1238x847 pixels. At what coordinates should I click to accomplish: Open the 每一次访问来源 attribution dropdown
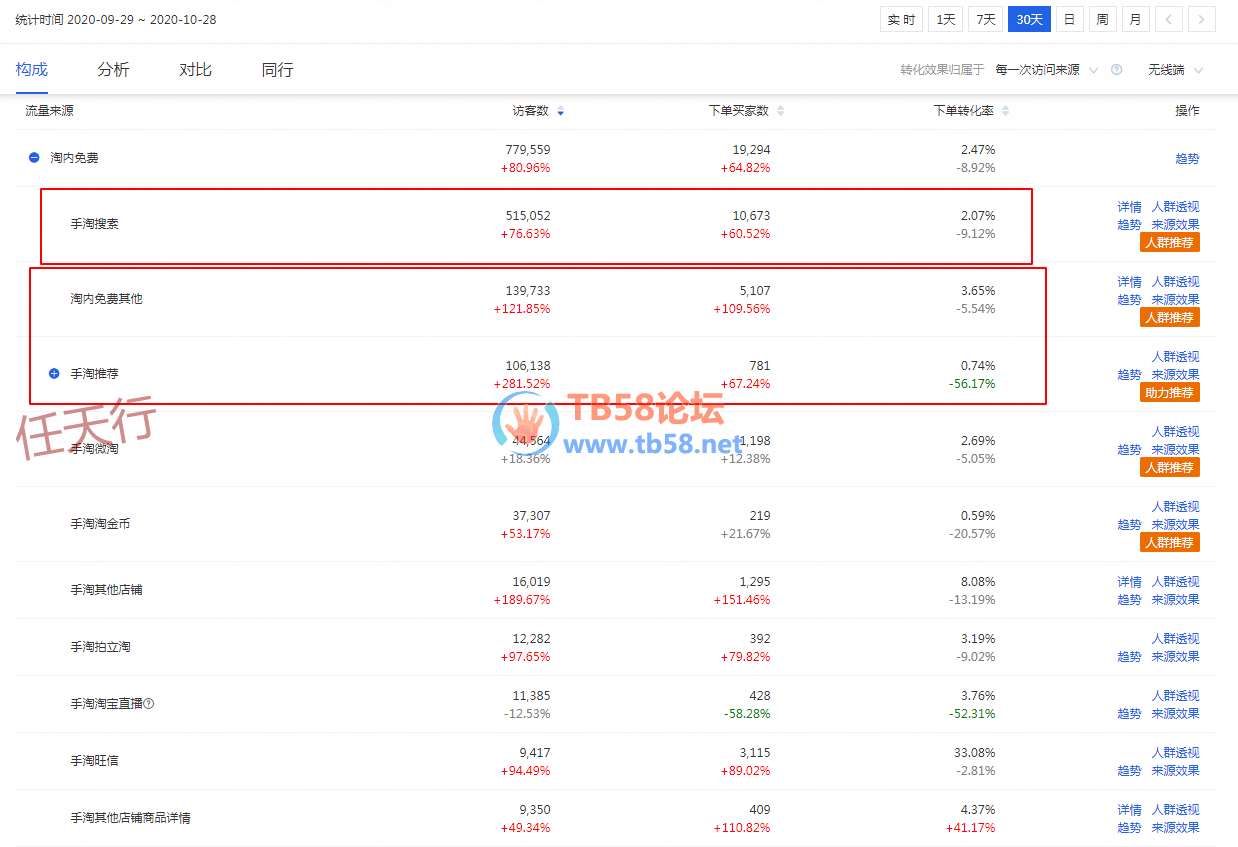click(1046, 70)
